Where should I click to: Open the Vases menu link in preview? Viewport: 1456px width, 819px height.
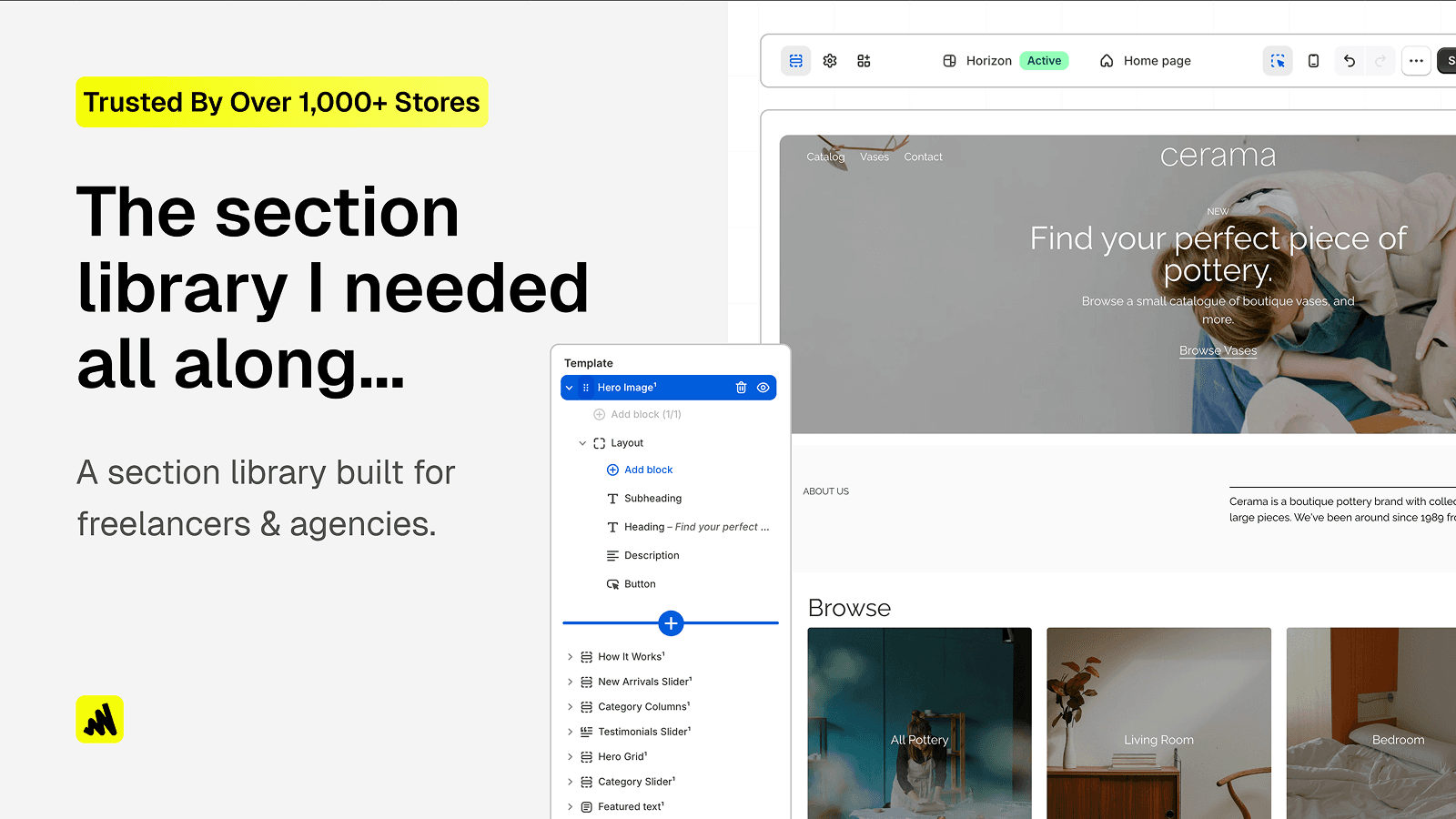pos(875,157)
